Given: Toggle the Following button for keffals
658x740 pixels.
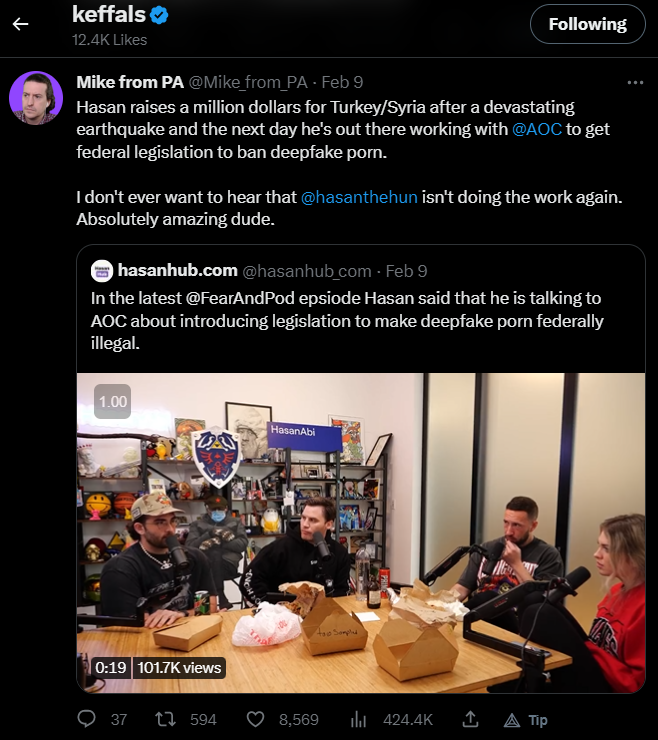Looking at the screenshot, I should tap(588, 24).
